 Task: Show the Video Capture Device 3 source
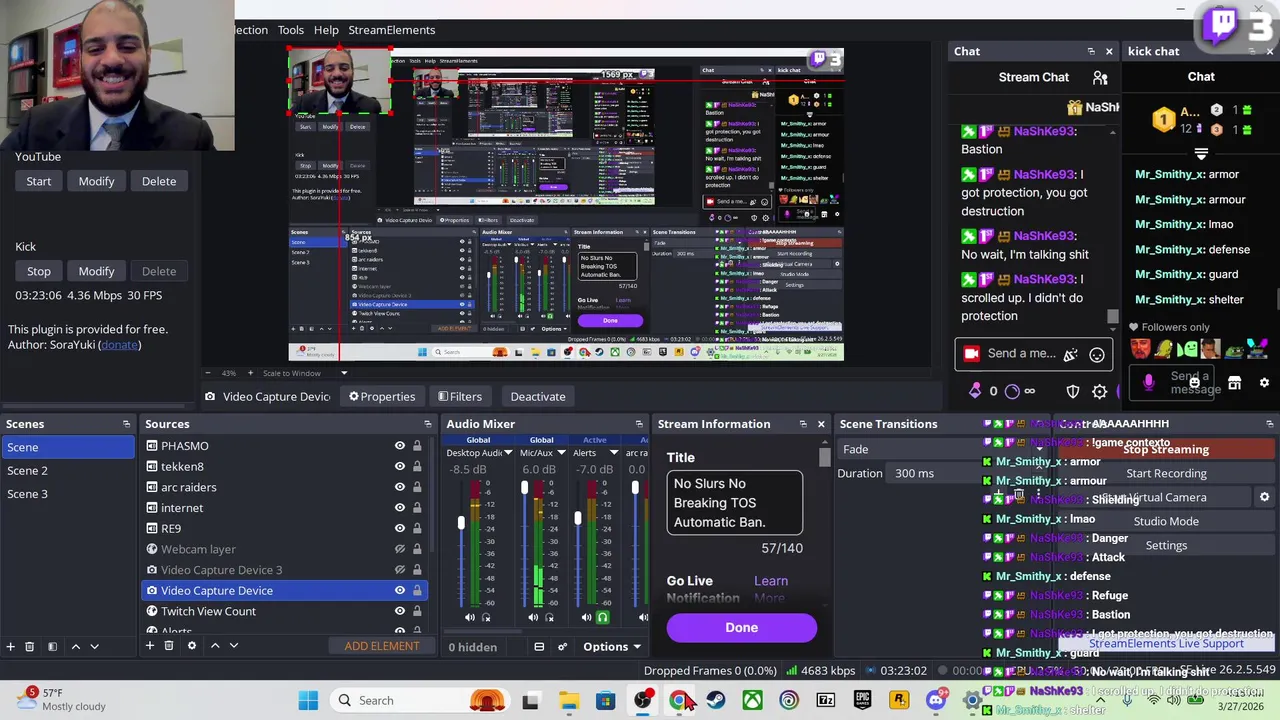point(399,570)
